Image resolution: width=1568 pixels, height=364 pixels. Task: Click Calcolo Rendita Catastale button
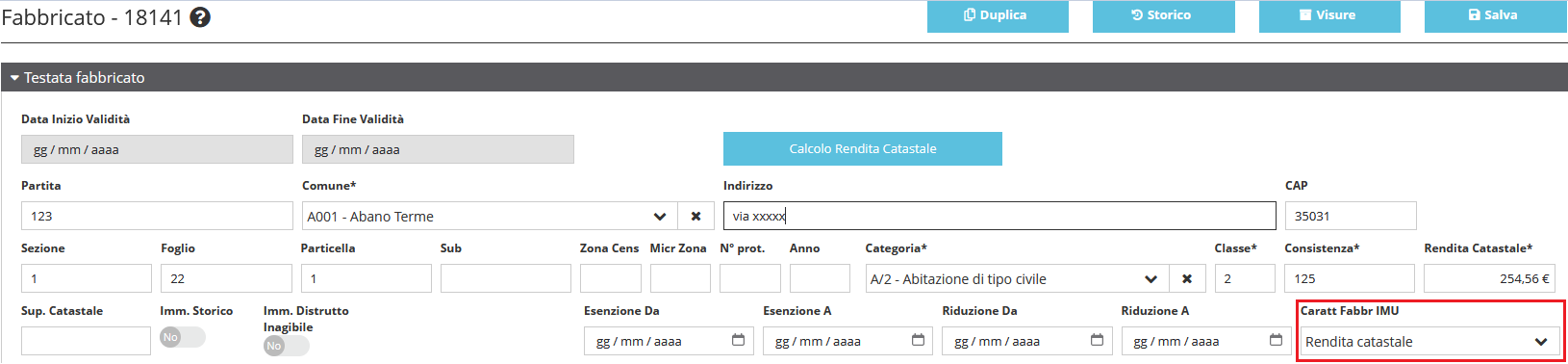coord(863,148)
